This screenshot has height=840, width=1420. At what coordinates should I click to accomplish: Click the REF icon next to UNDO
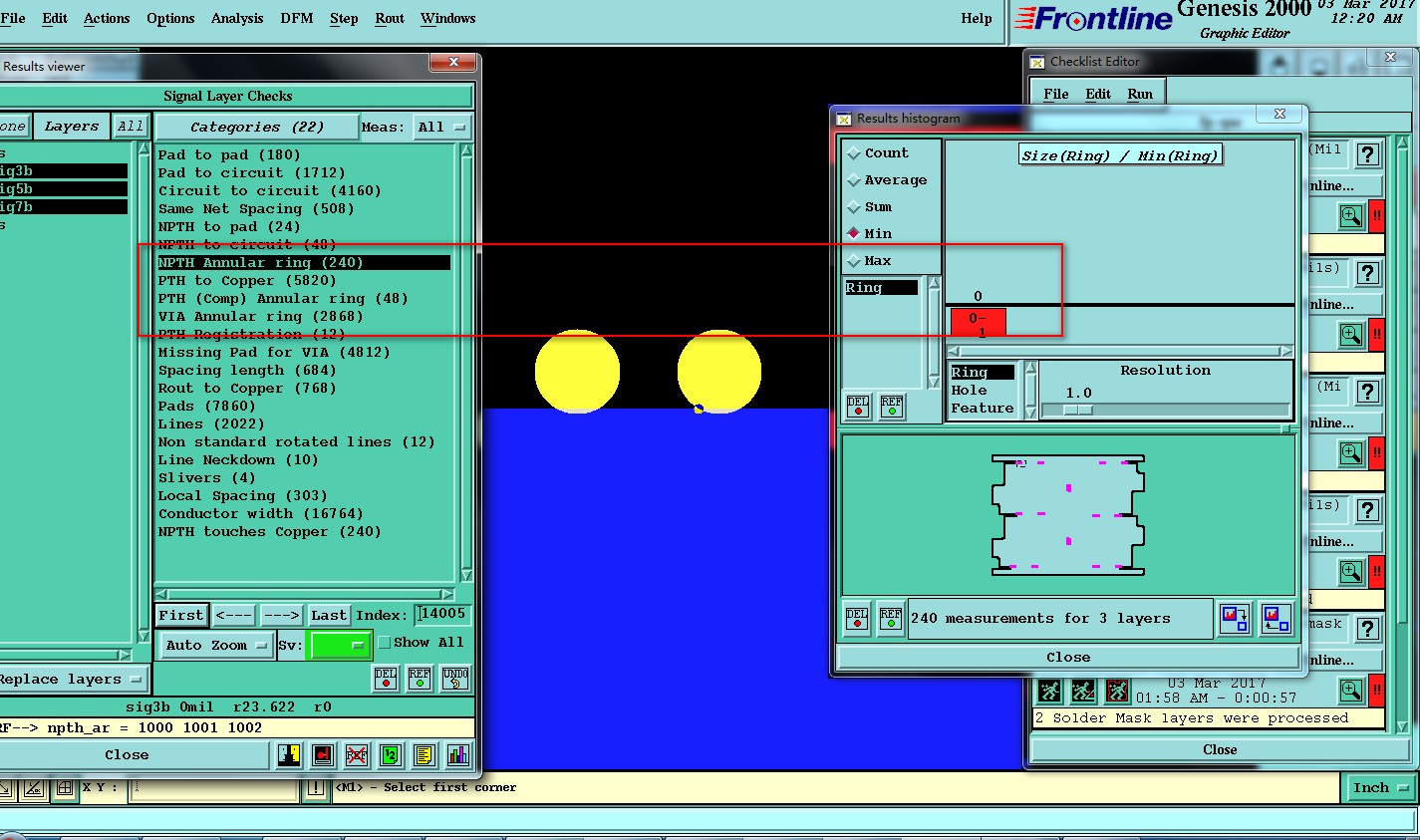[x=420, y=679]
